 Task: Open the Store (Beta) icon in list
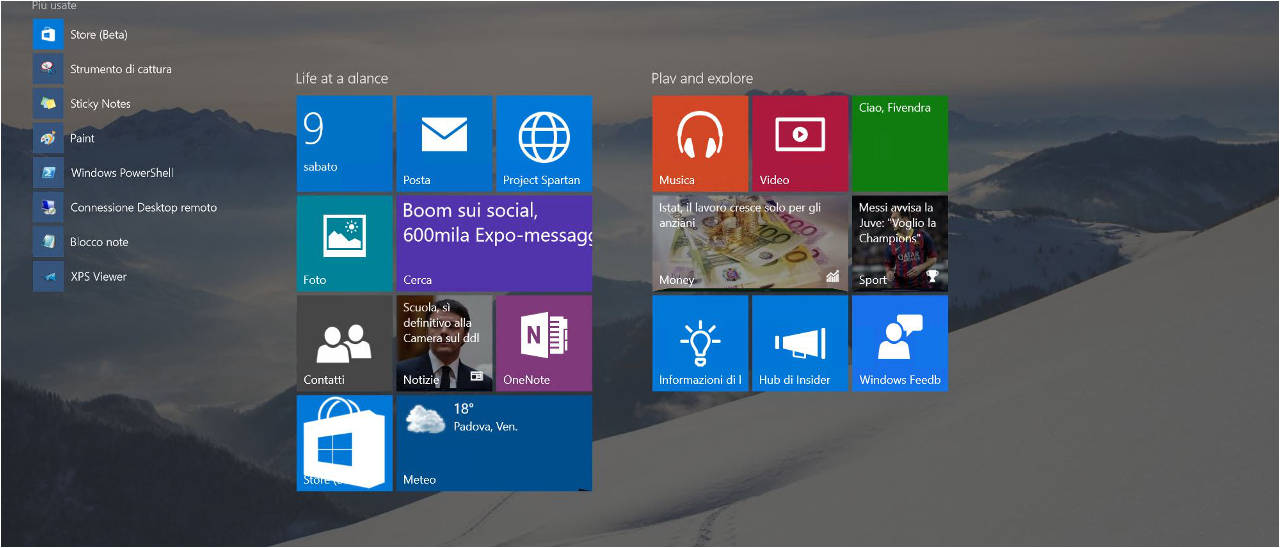coord(48,34)
